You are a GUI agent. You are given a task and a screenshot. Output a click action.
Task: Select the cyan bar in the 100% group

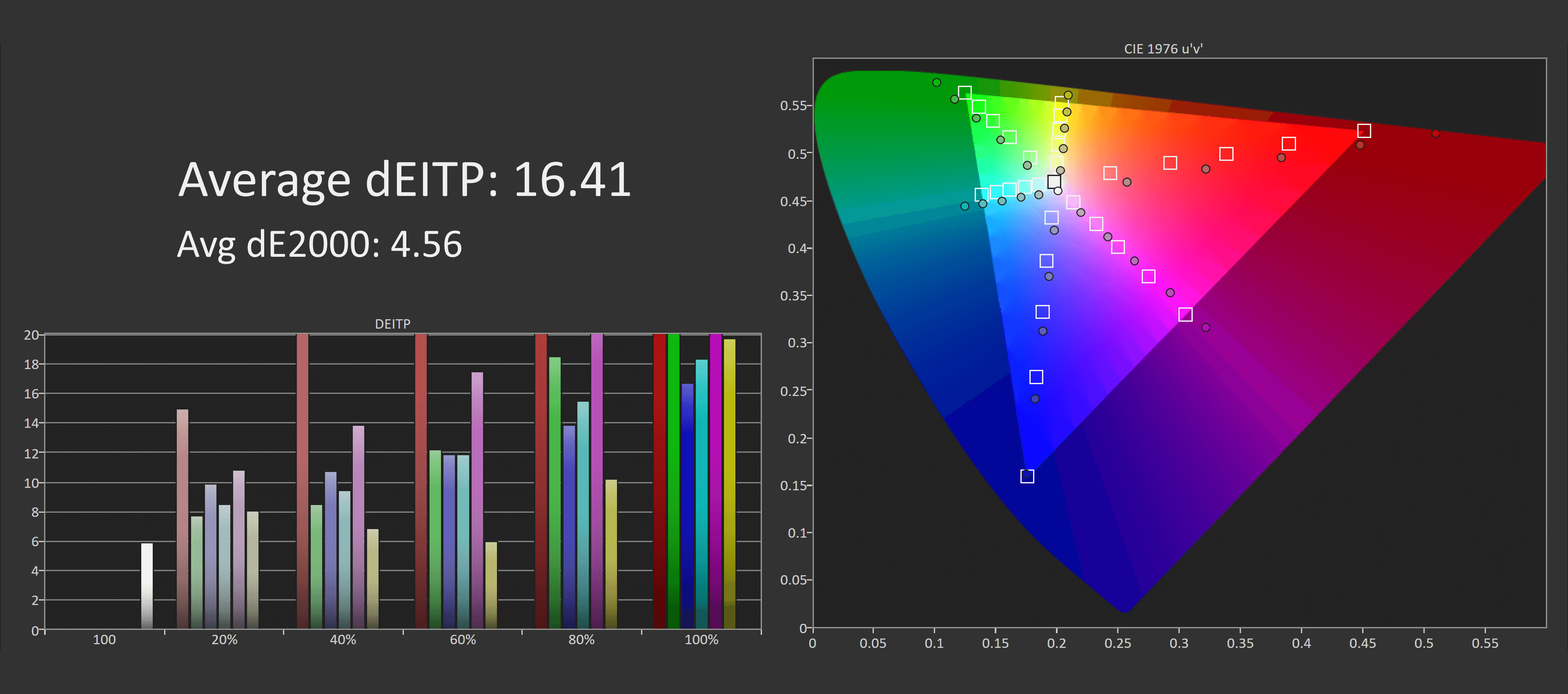[702, 494]
